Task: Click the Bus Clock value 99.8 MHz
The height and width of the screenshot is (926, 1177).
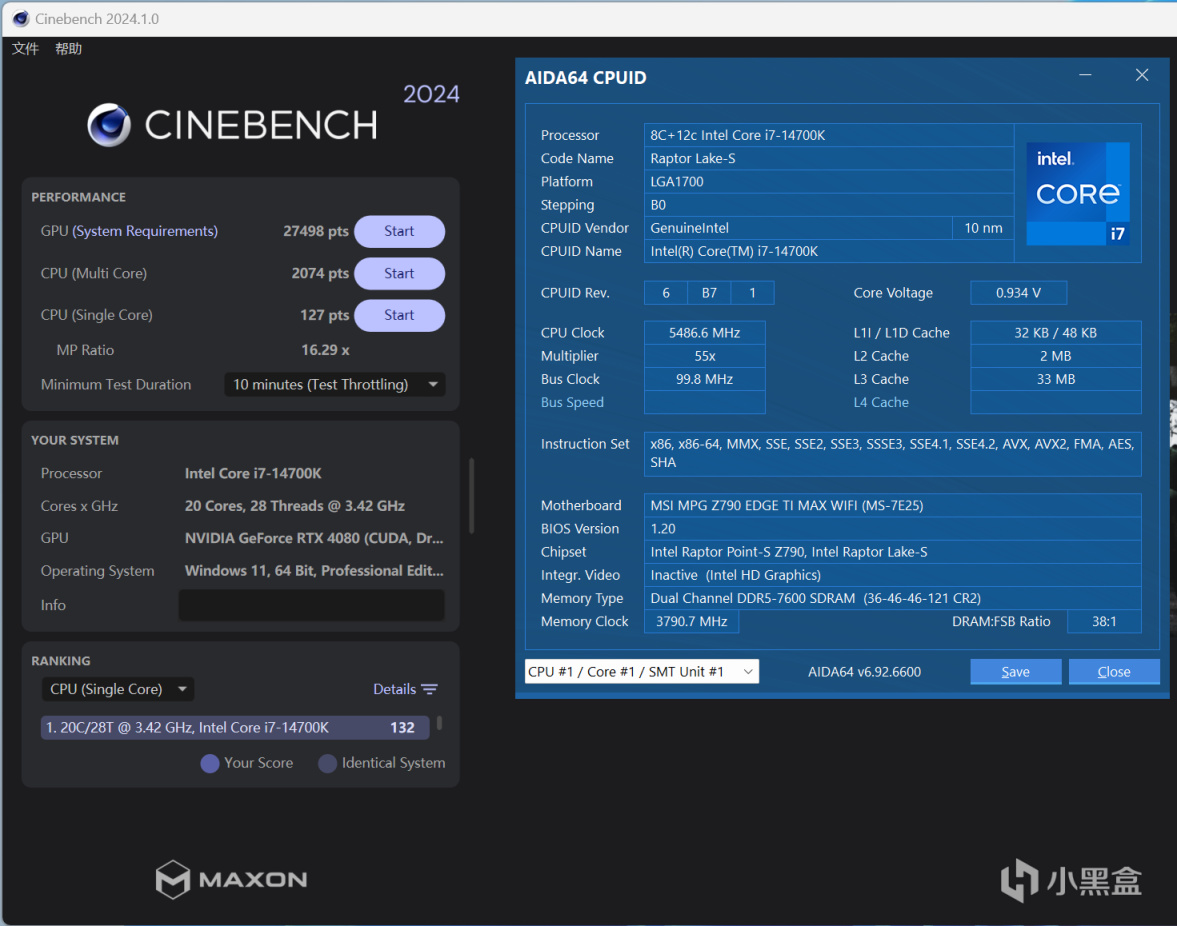Action: (x=705, y=379)
